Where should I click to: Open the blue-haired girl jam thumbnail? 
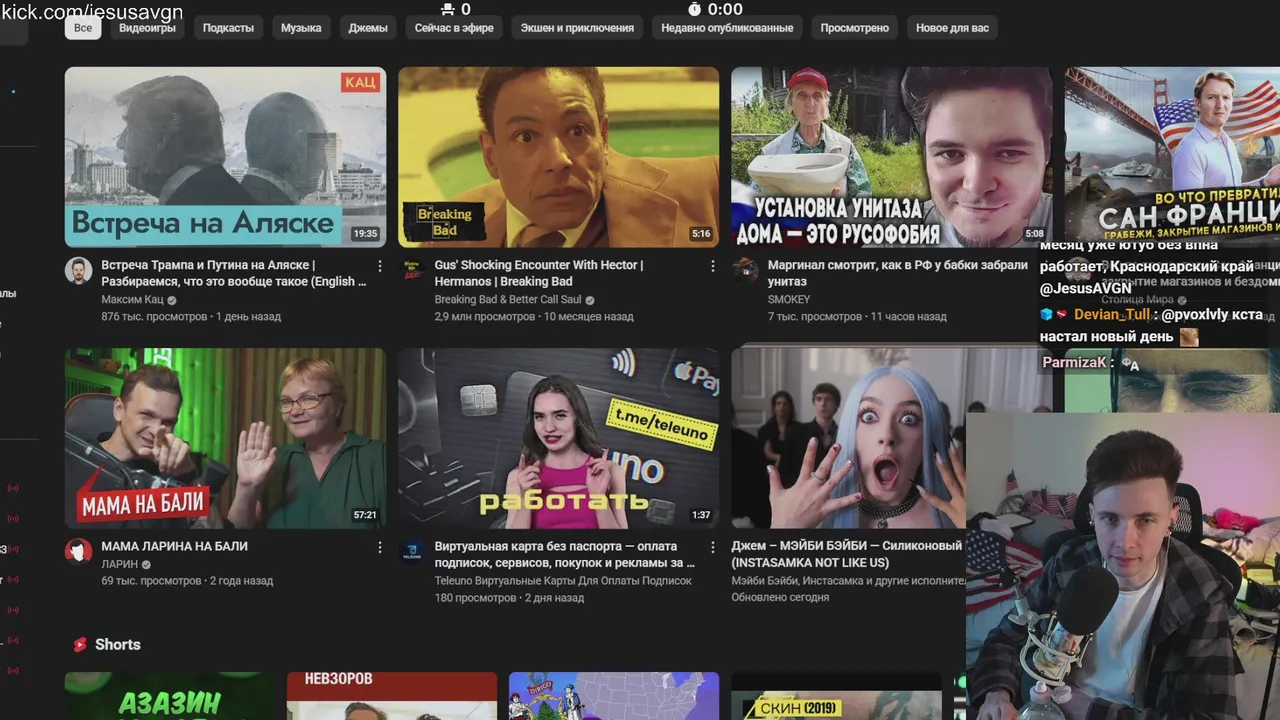(x=848, y=438)
